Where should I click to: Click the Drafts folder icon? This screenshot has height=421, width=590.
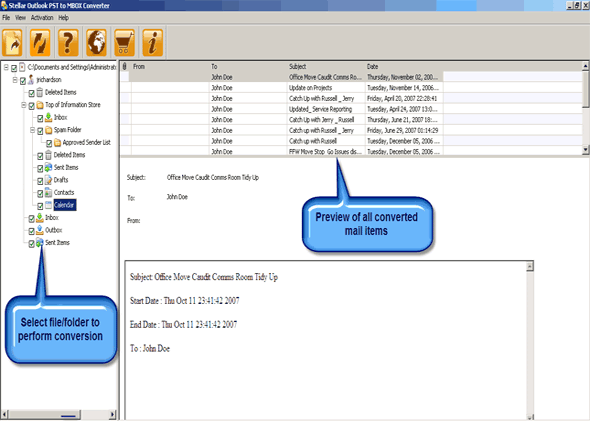pos(49,180)
